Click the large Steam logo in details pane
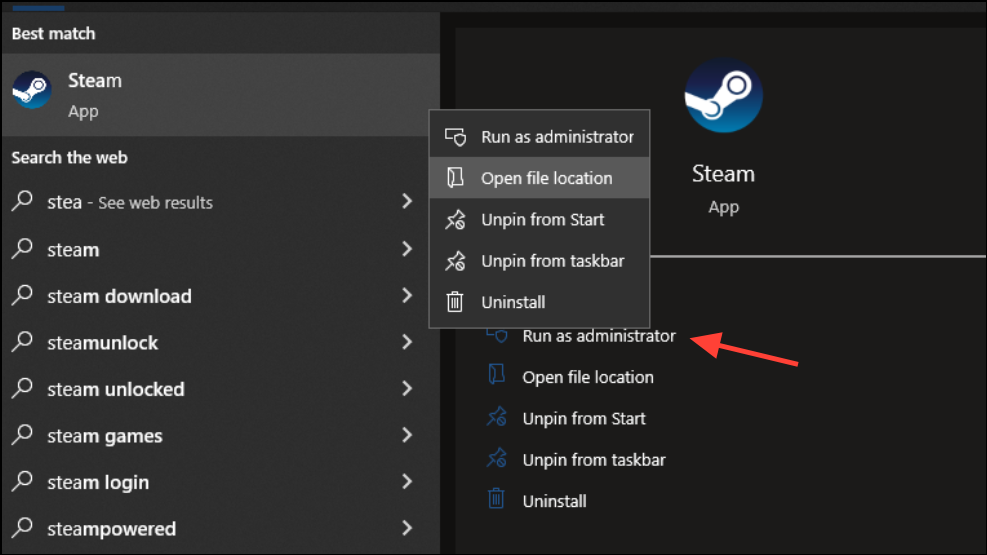Screen dimensions: 987x555 pos(723,95)
